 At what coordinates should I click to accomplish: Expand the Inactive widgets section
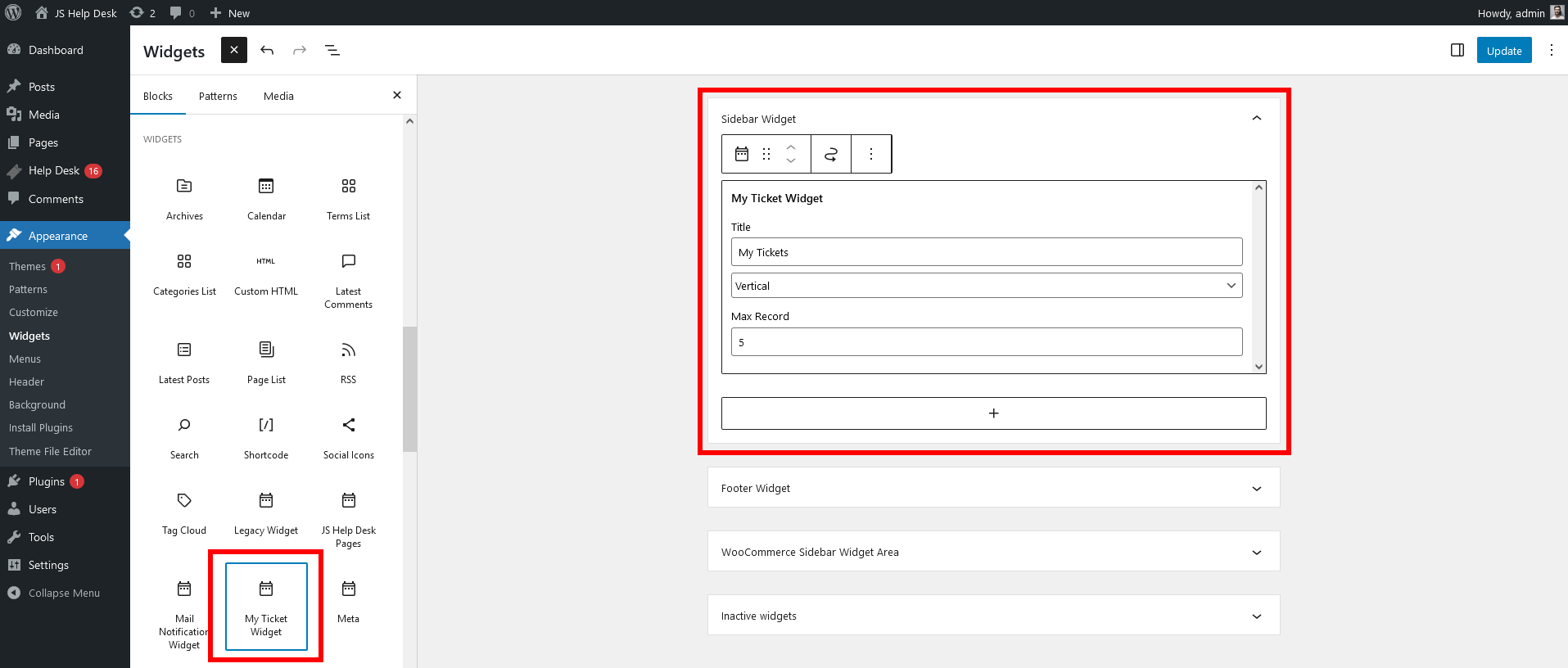pos(1256,616)
